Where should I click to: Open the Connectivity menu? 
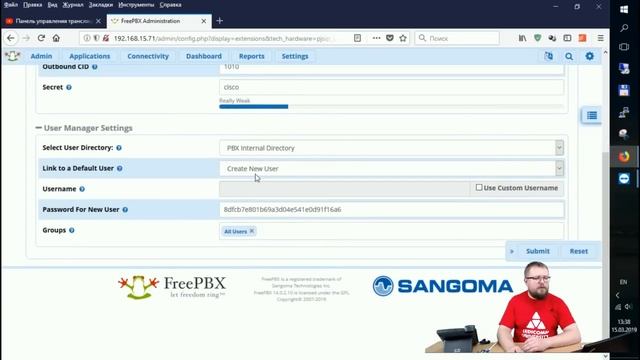click(148, 56)
